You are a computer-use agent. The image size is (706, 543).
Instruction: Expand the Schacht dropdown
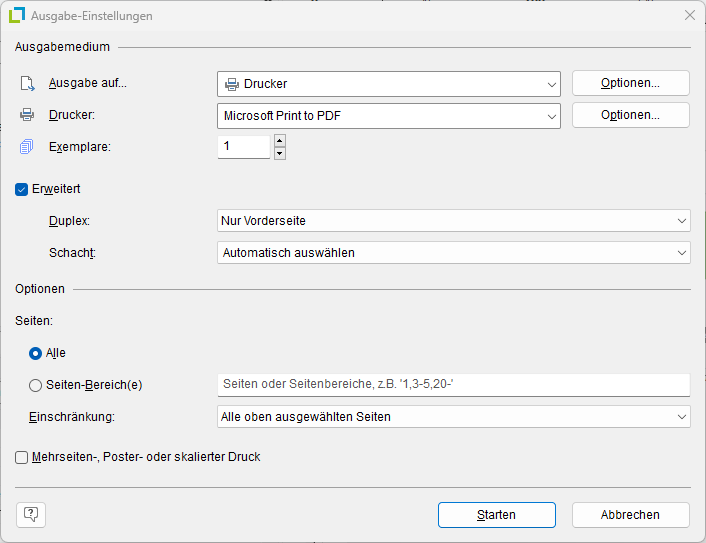[x=453, y=252]
